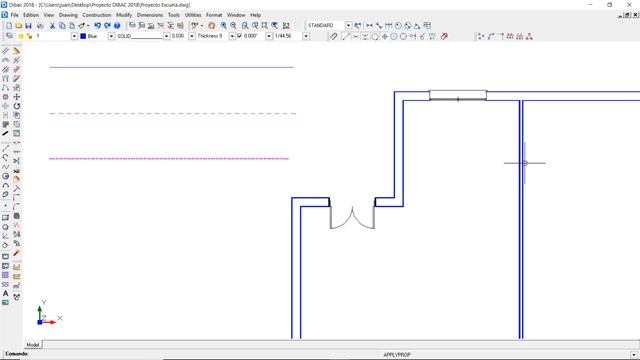Click the endpoint snap icon
Image resolution: width=640 pixels, height=360 pixels.
pyautogui.click(x=346, y=36)
